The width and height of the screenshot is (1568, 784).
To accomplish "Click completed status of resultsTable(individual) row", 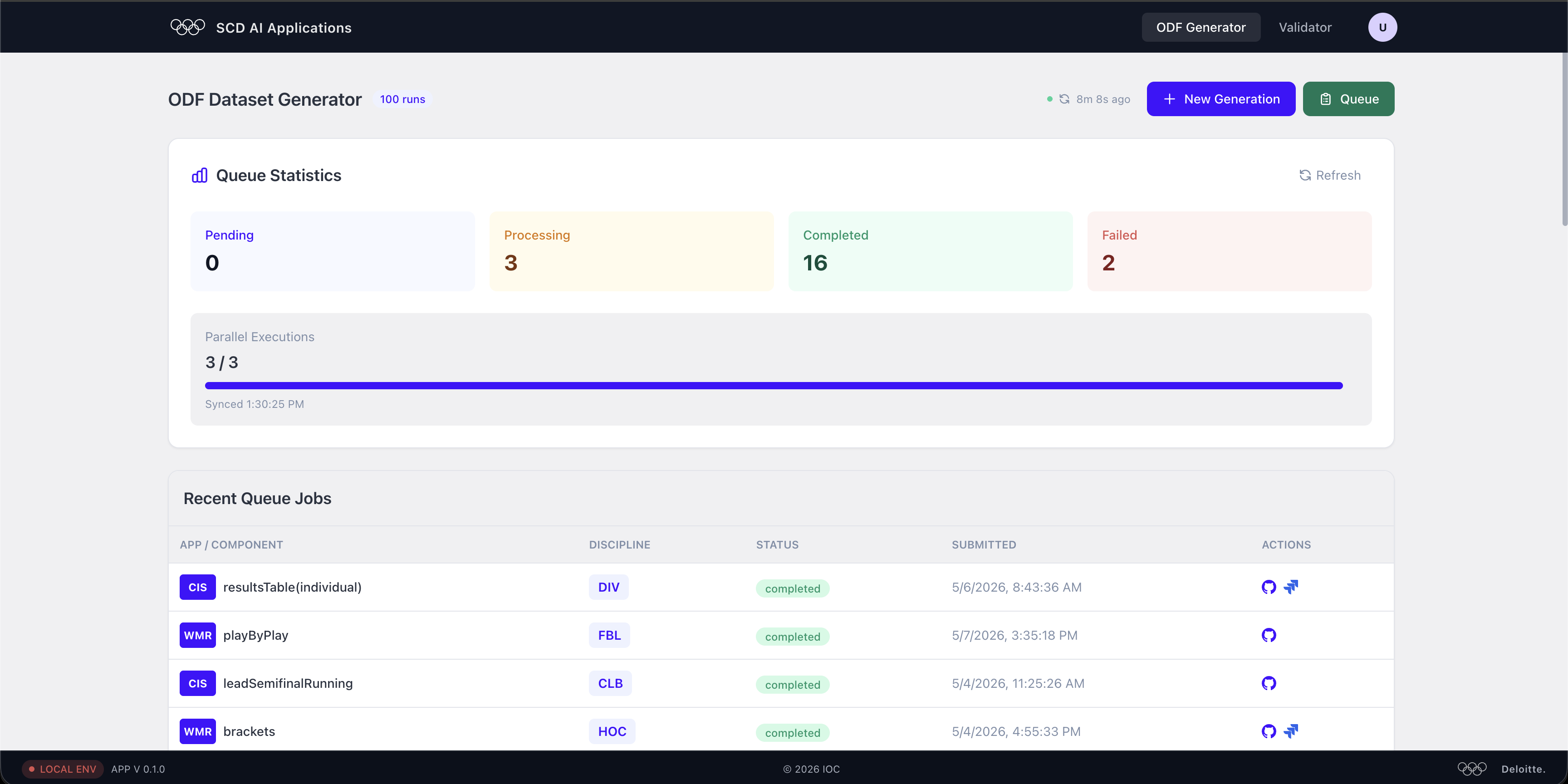I will (793, 588).
